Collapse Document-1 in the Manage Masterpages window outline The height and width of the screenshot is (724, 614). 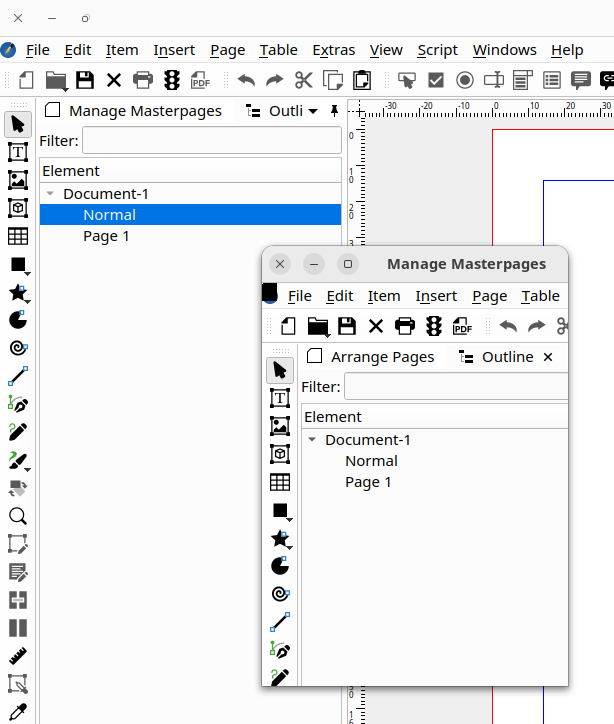point(312,440)
